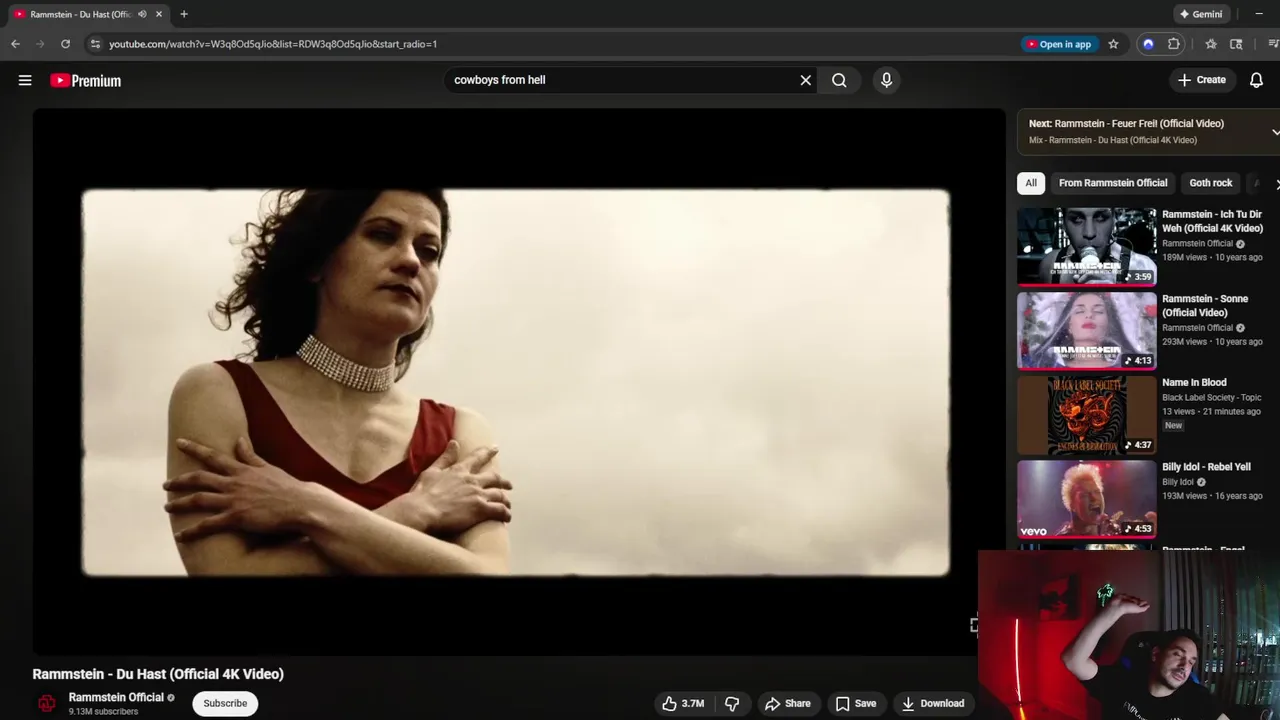This screenshot has height=720, width=1280.
Task: Open the YouTube hamburger guide menu
Action: (25, 80)
